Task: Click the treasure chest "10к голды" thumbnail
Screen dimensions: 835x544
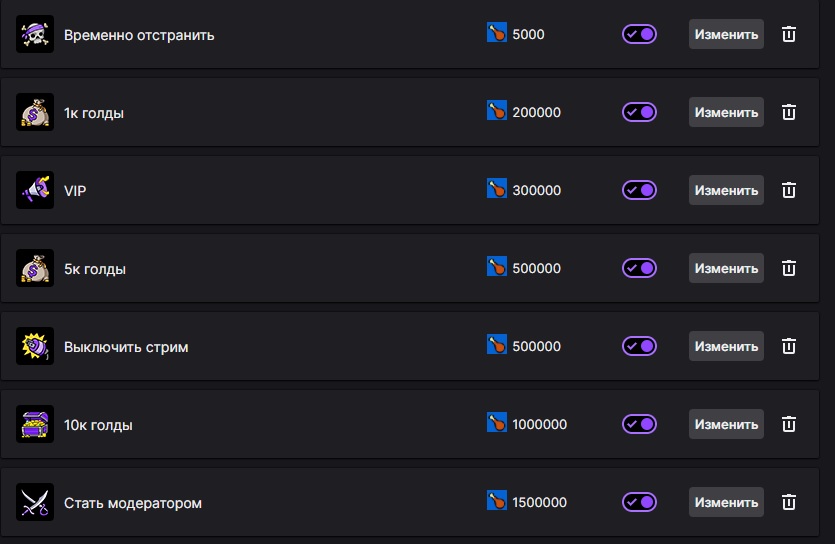Action: point(35,424)
